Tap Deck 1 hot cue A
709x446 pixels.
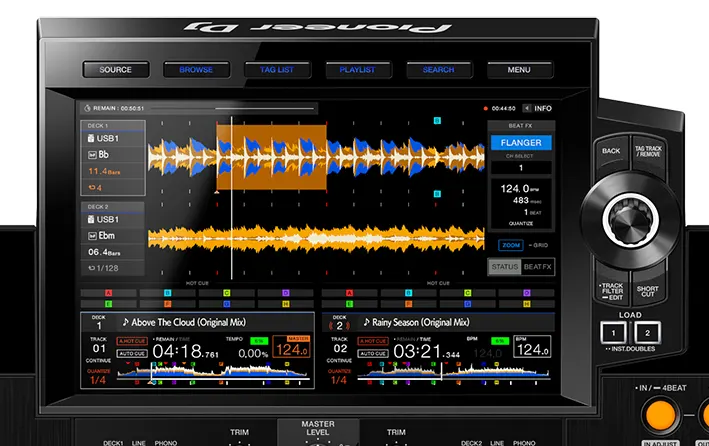pos(109,293)
